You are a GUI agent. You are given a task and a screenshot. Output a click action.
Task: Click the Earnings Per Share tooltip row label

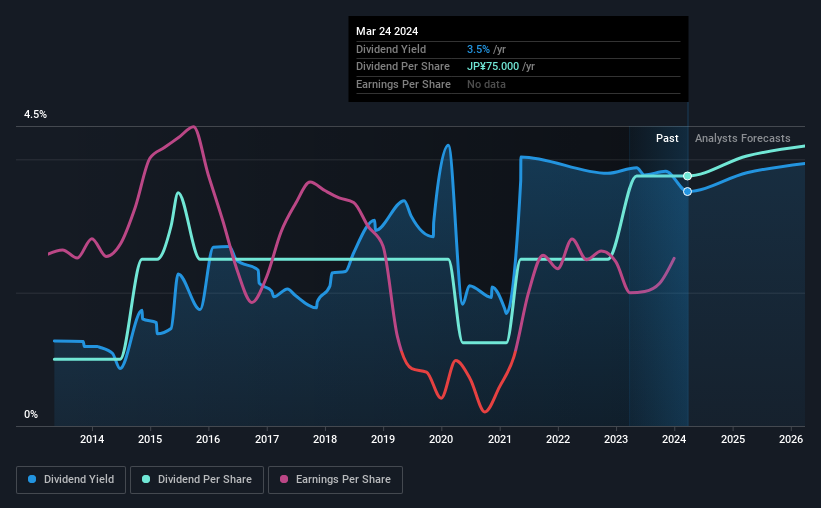pos(403,84)
